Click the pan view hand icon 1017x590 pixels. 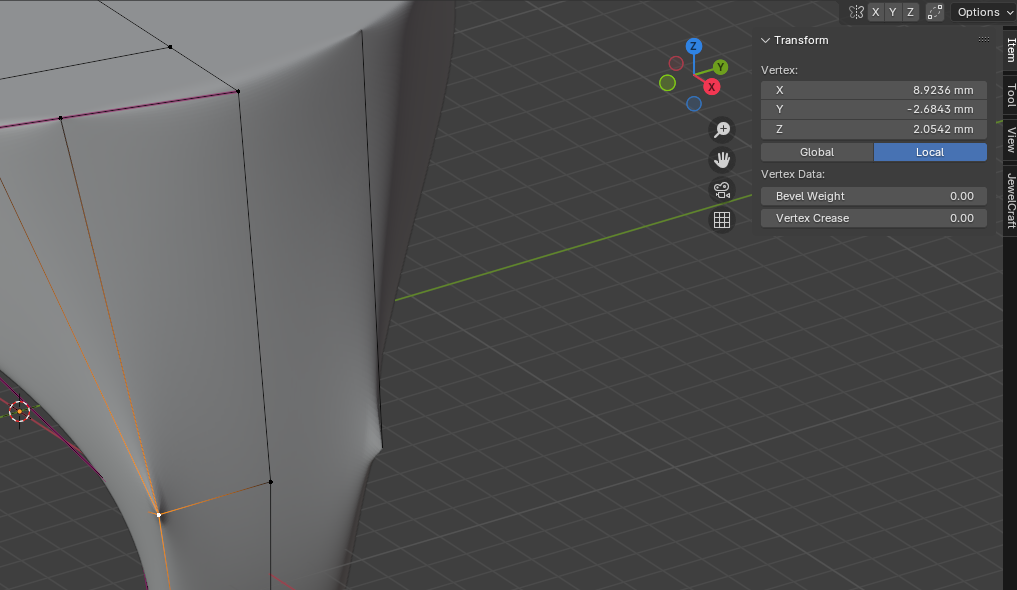721,160
